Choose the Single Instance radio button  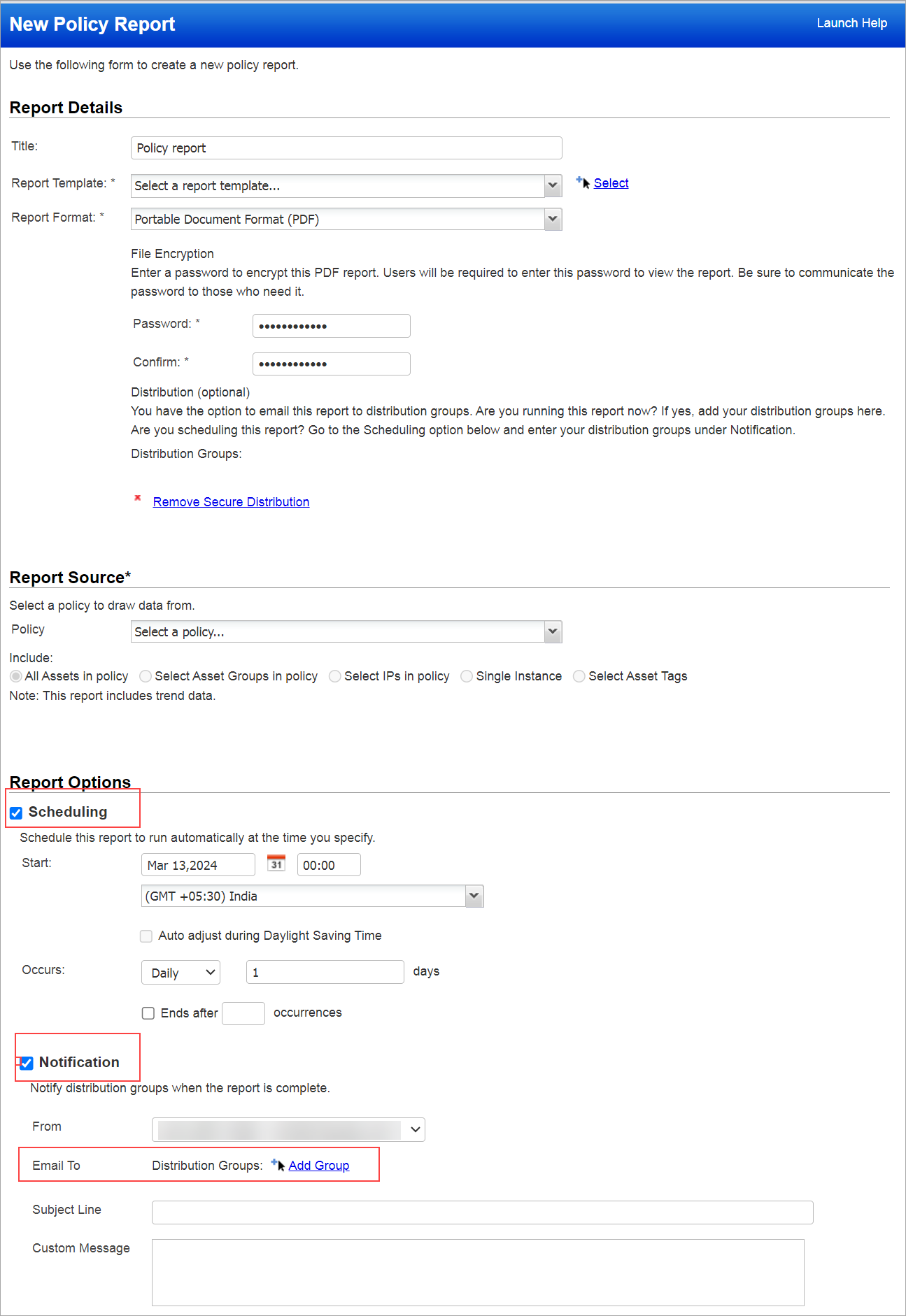pos(467,675)
